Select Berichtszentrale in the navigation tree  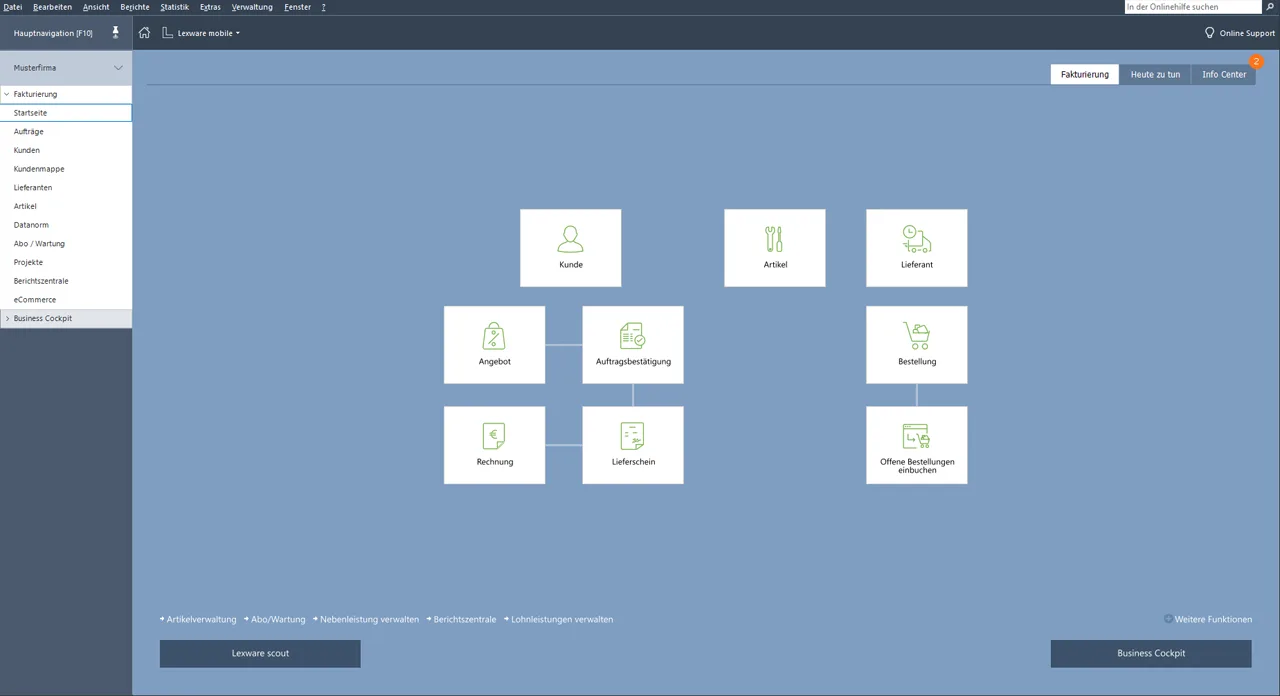[66, 281]
